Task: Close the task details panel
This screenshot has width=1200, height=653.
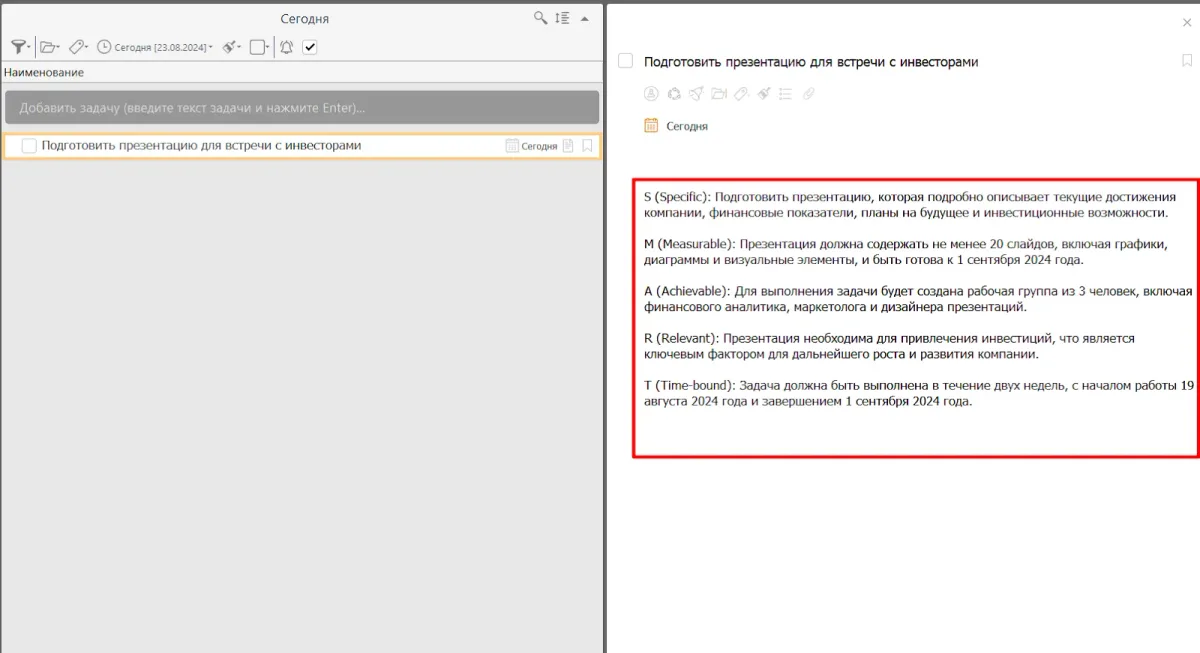Action: tap(1187, 21)
